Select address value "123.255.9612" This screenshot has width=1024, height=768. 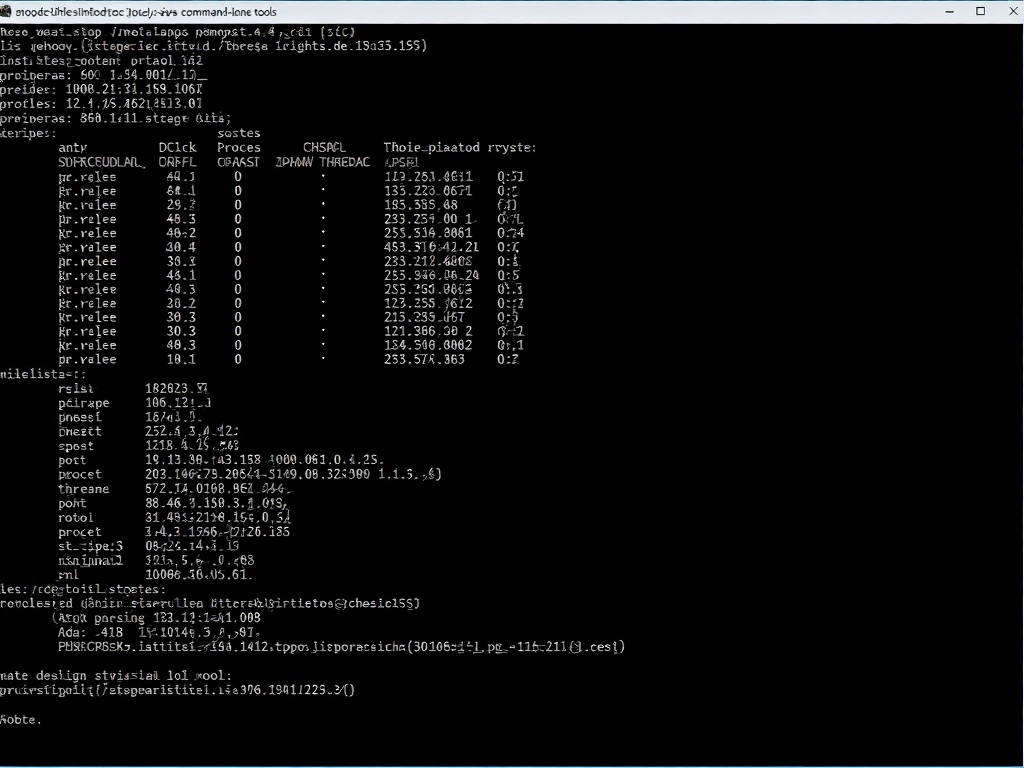point(428,304)
